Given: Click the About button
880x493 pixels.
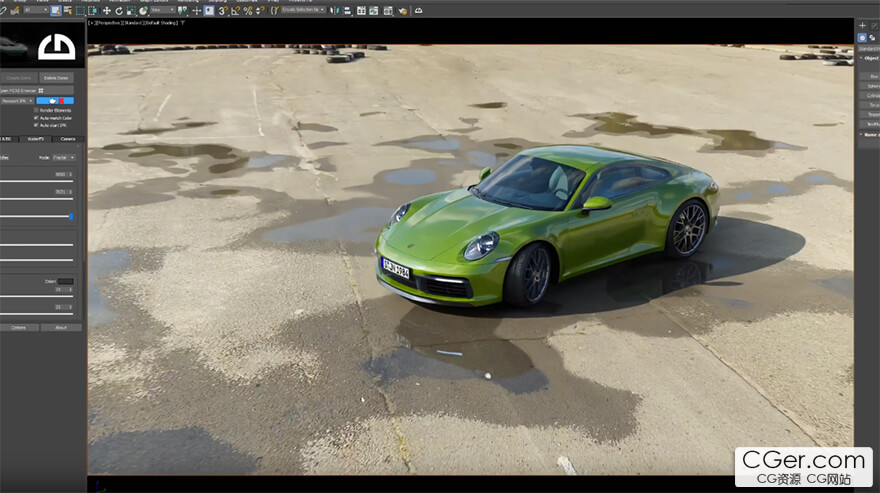Looking at the screenshot, I should [61, 327].
